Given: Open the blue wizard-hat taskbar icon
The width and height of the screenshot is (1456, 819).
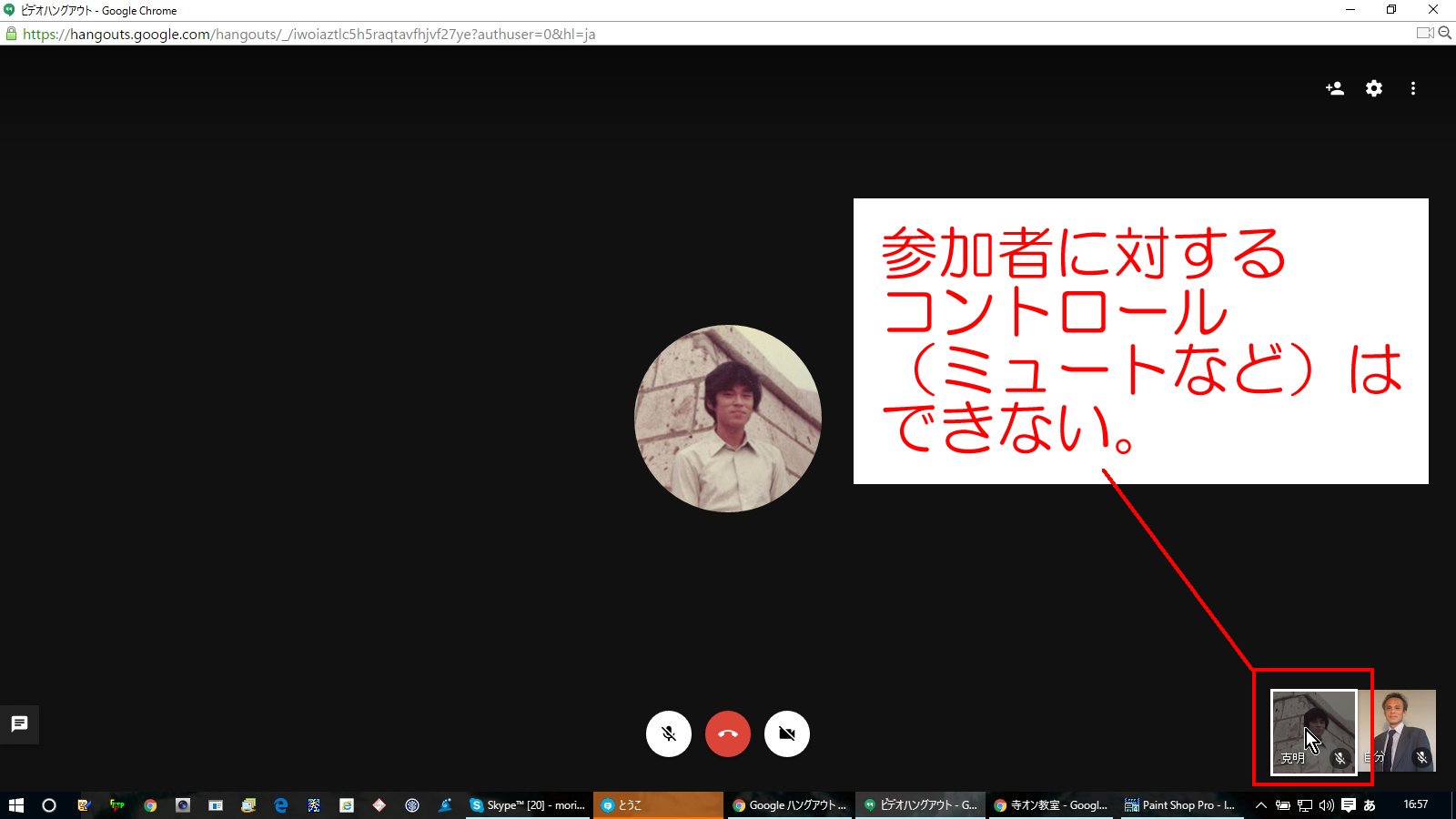Looking at the screenshot, I should pyautogui.click(x=445, y=805).
